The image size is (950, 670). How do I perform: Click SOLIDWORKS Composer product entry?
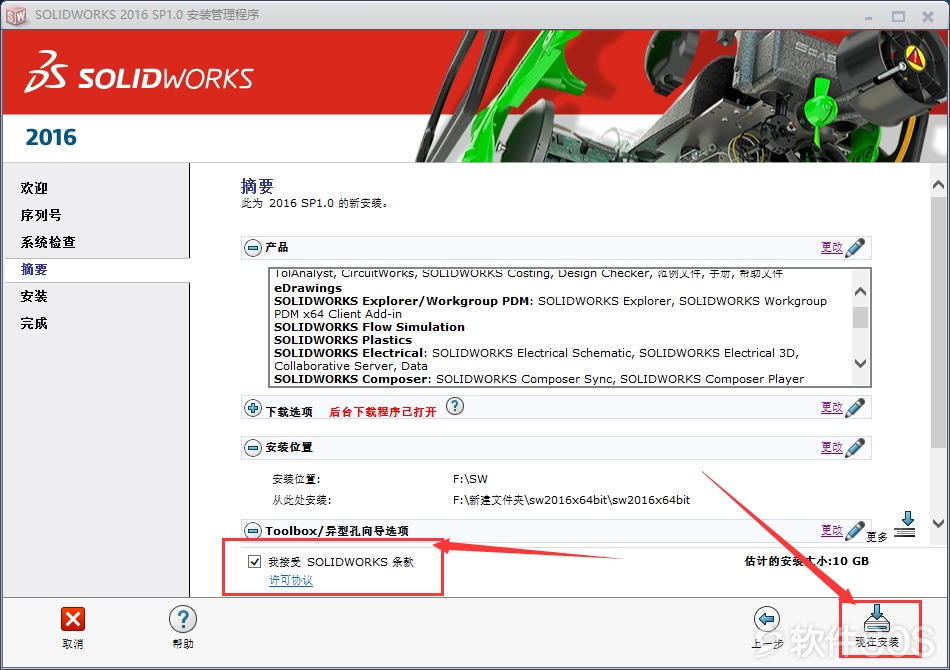pos(351,379)
